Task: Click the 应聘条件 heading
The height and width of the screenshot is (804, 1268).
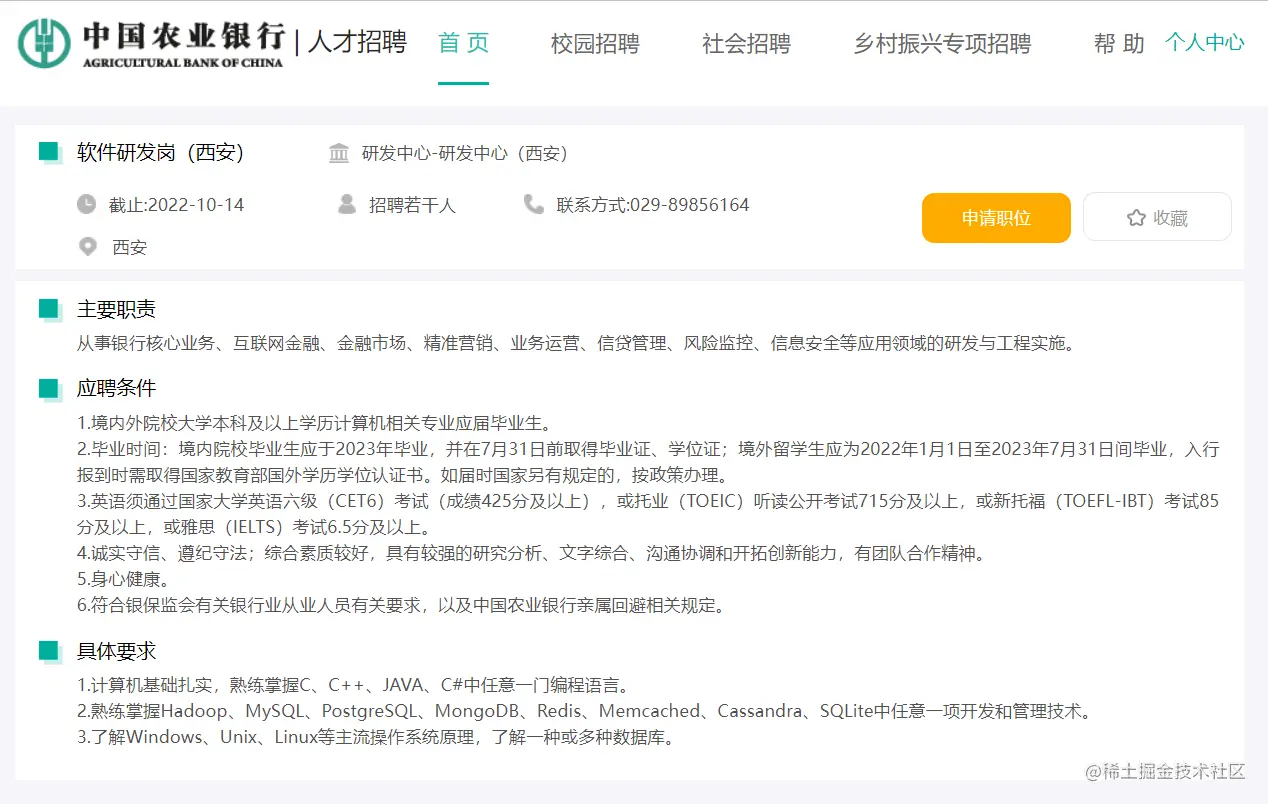Action: pos(116,388)
